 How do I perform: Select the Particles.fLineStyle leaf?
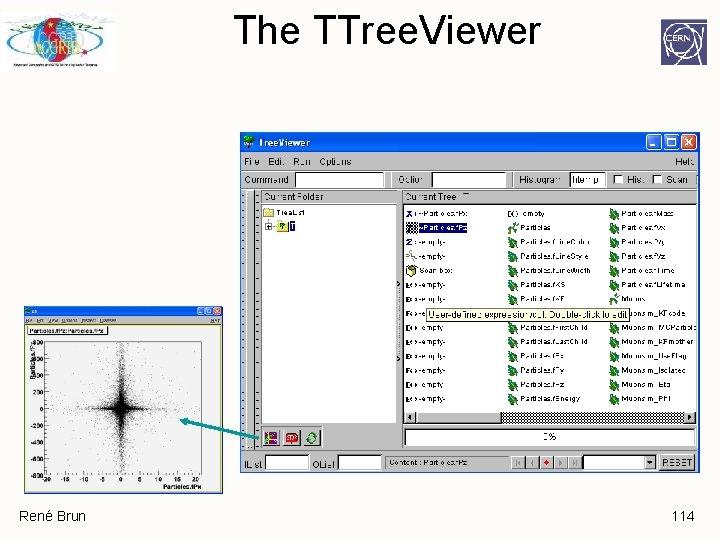pos(548,256)
